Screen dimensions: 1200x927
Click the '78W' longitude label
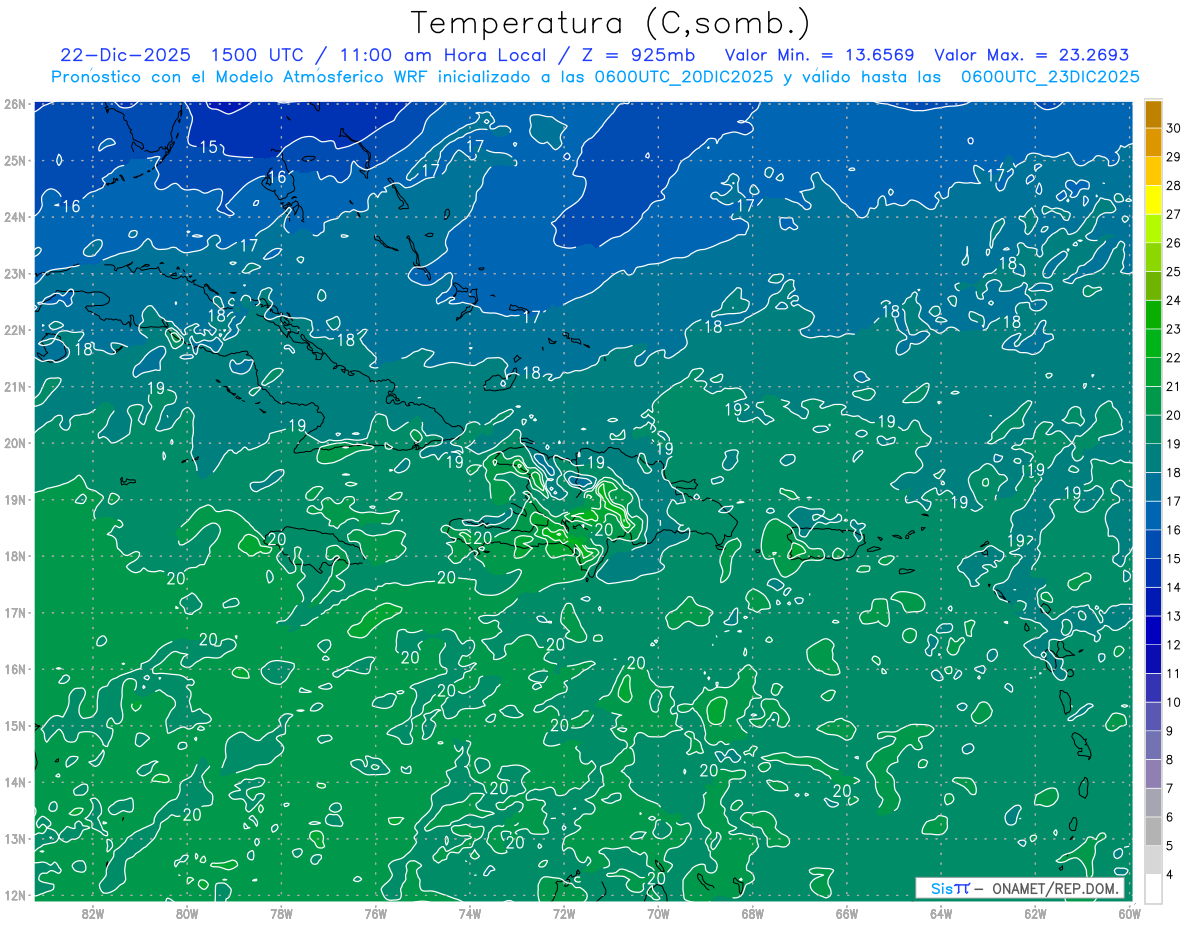coord(281,913)
